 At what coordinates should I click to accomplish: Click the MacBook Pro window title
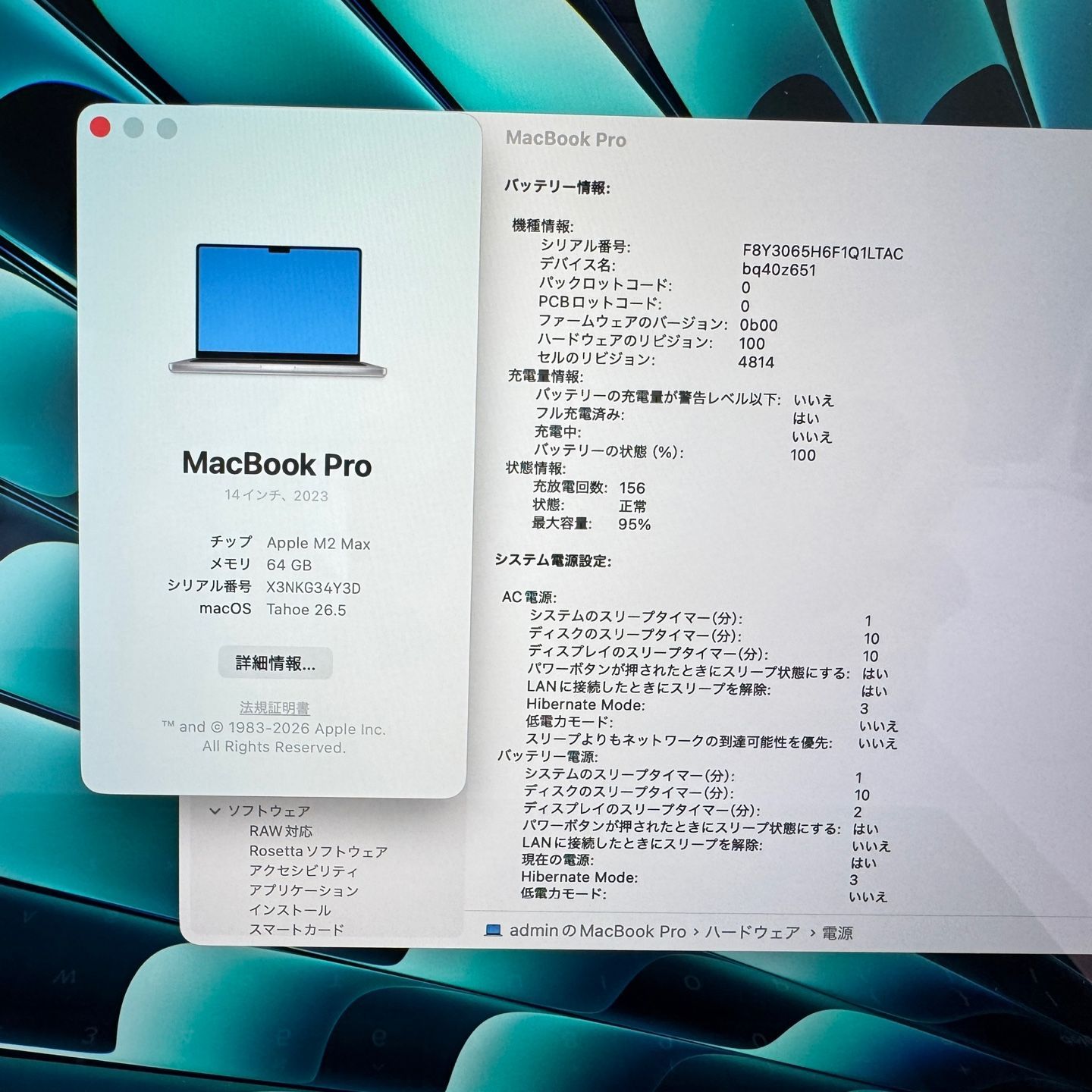(x=566, y=139)
